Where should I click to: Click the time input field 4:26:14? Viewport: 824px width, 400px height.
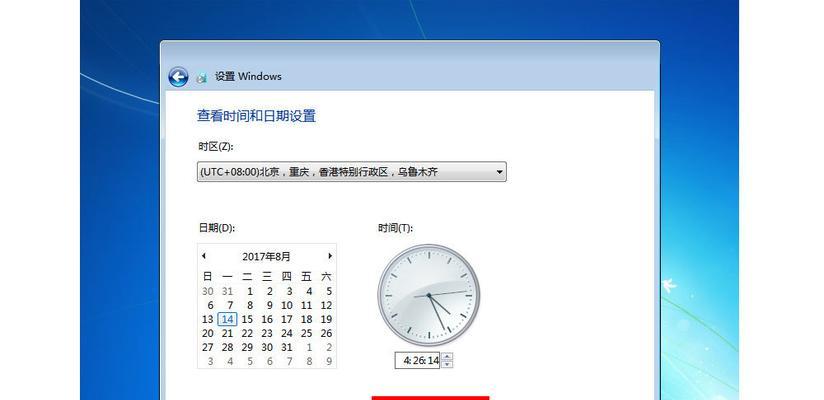418,361
